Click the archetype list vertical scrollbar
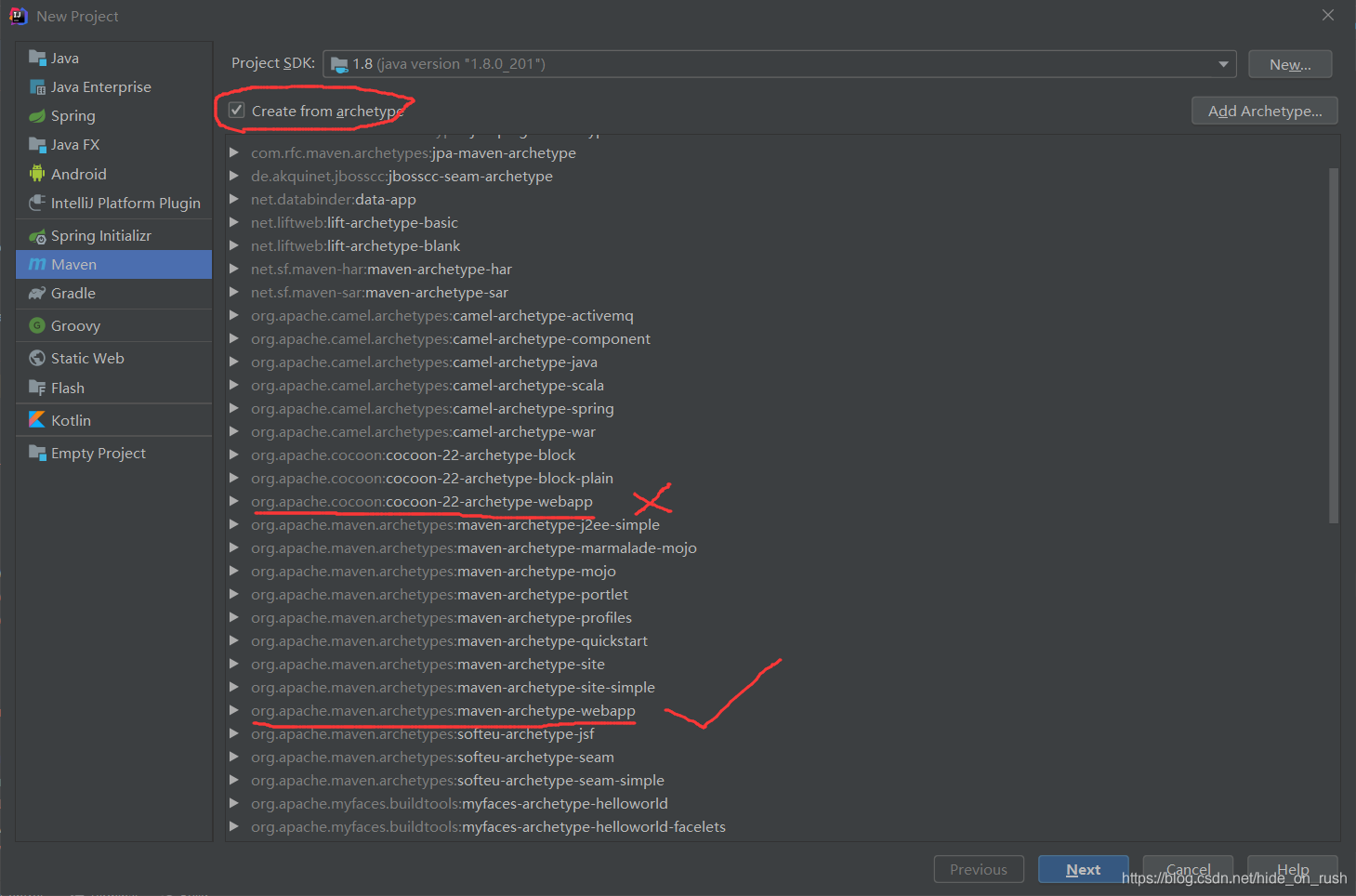The height and width of the screenshot is (896, 1356). [1334, 345]
